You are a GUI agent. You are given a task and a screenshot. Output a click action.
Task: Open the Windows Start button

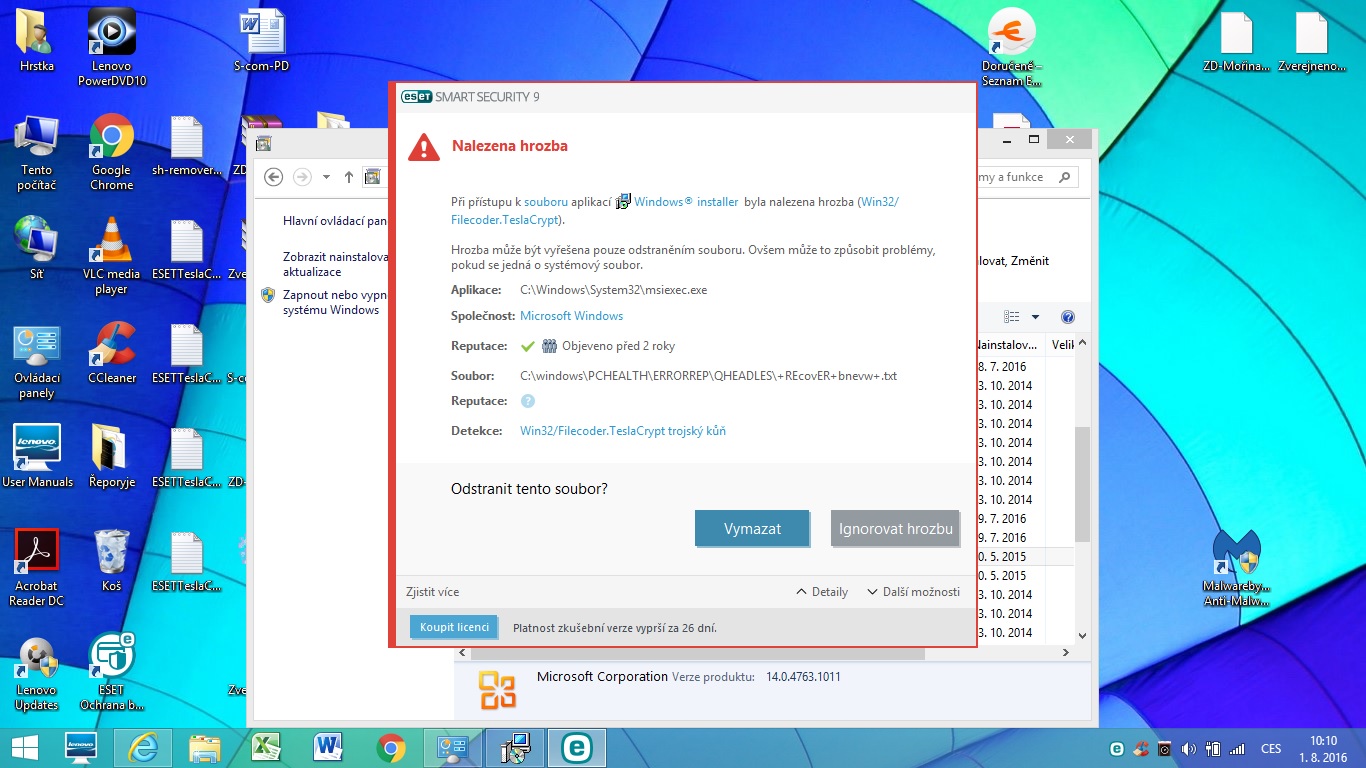point(25,747)
